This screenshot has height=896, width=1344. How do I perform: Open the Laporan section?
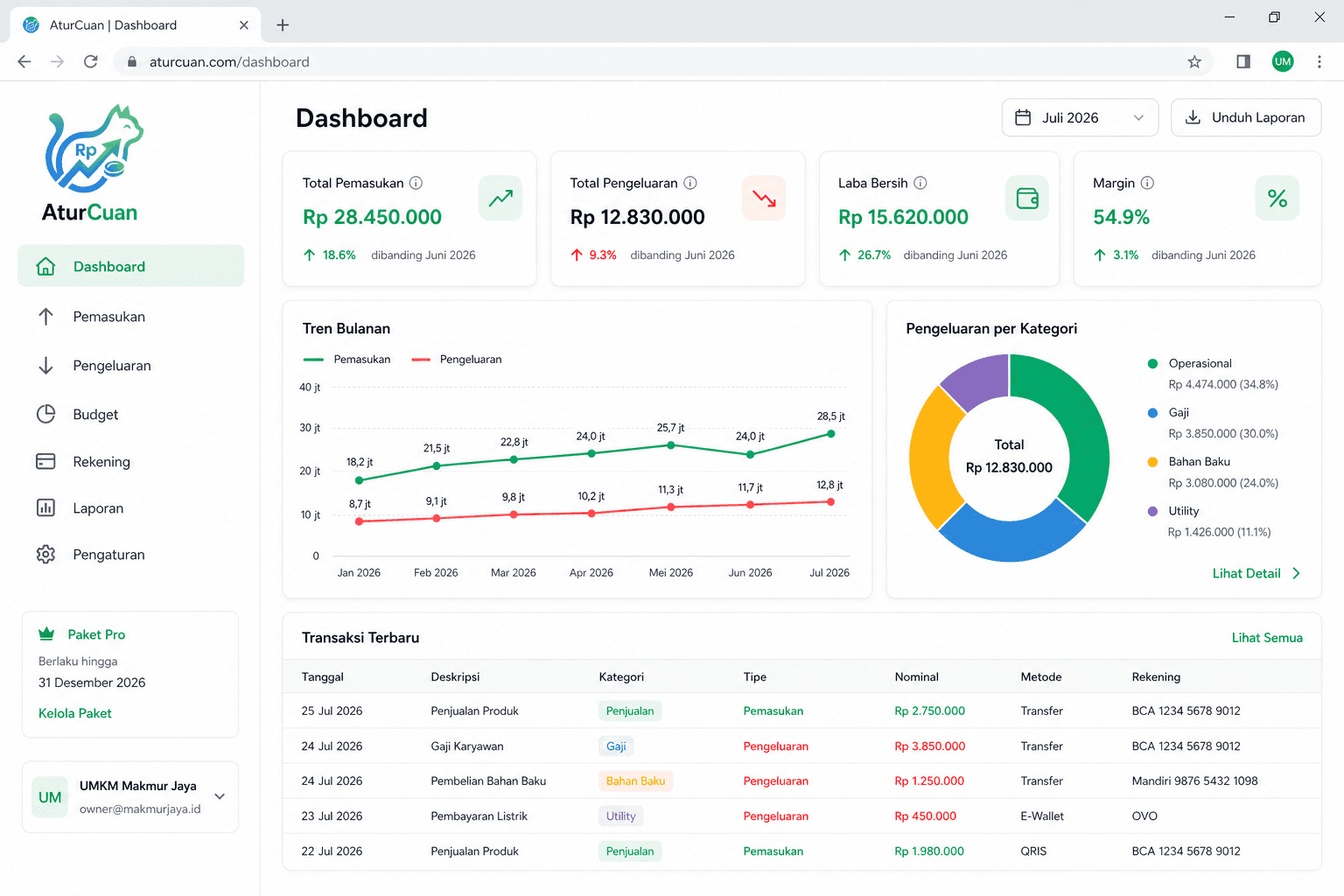(x=130, y=507)
